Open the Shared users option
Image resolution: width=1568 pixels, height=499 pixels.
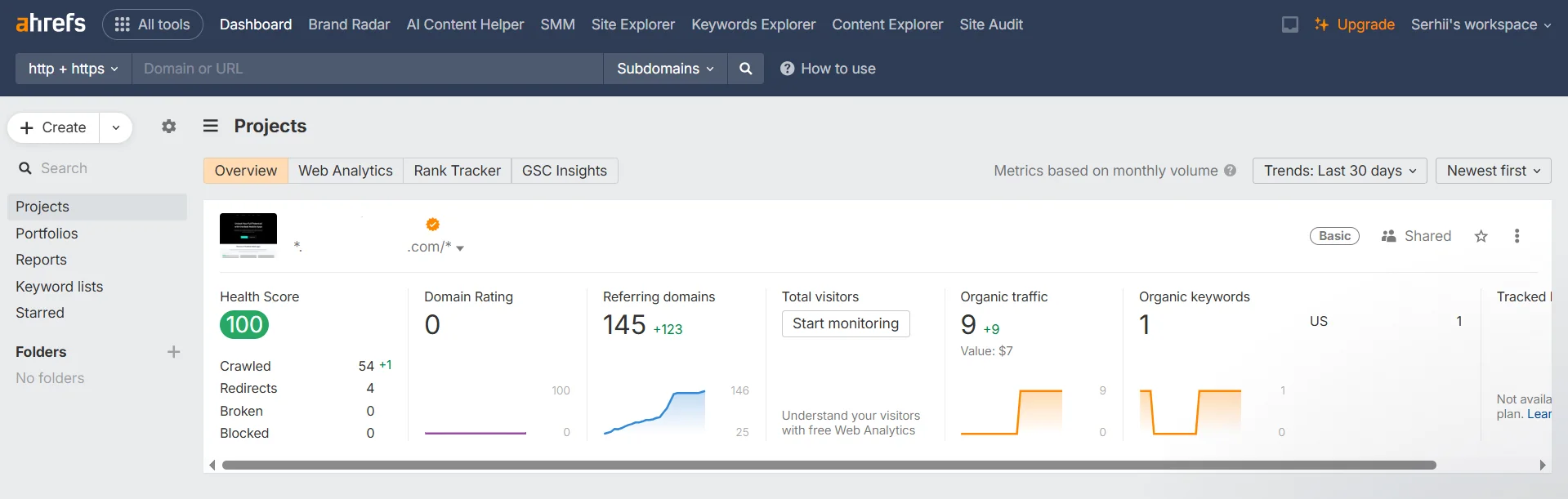(x=1416, y=236)
